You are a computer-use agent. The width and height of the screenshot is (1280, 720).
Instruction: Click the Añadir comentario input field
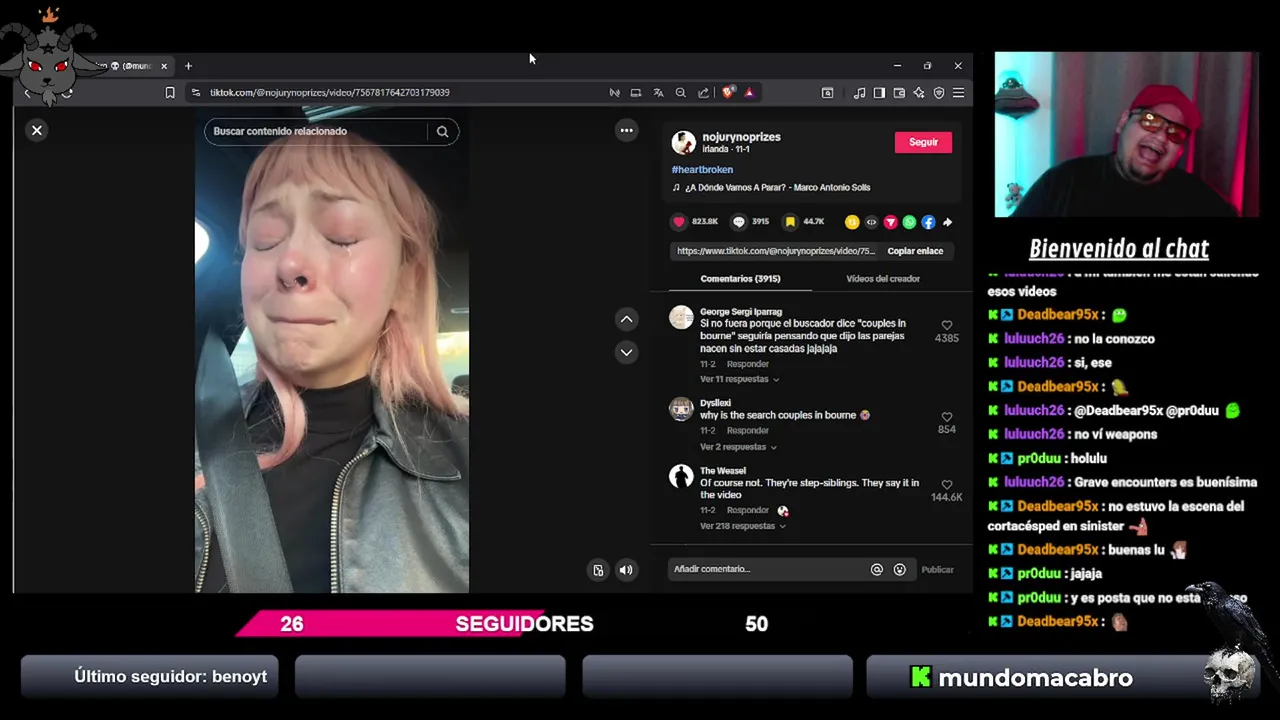[767, 569]
